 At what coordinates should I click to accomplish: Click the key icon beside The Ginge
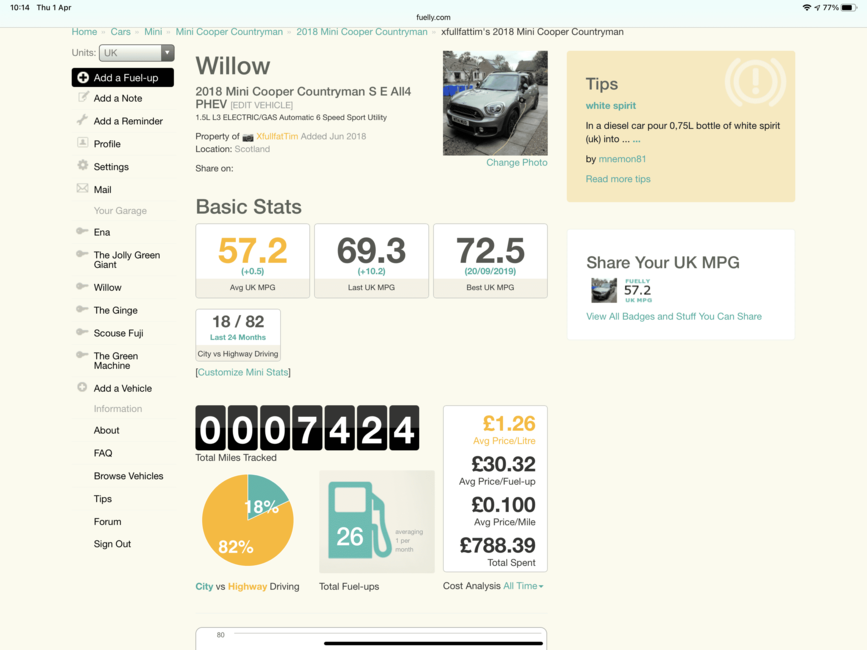[x=82, y=309]
